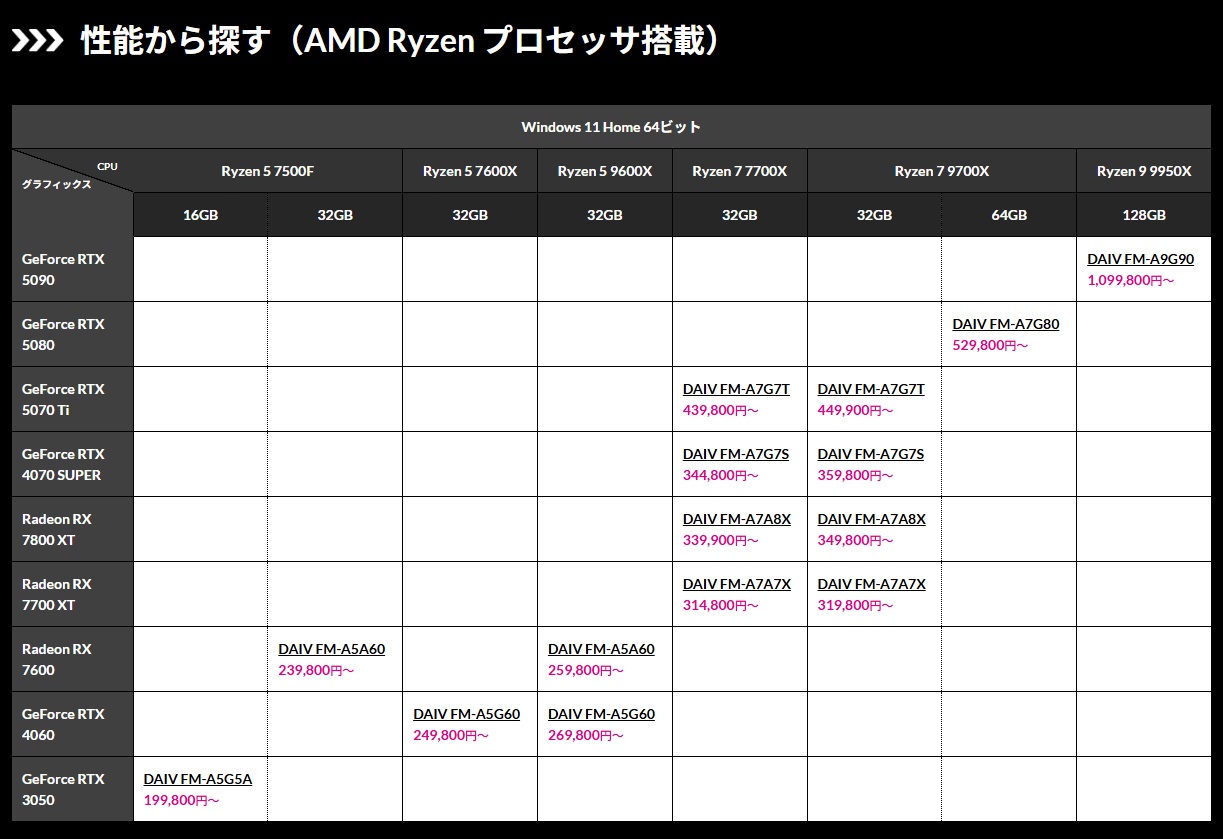This screenshot has height=839, width=1223.
Task: Click the 339,900円 price text
Action: [721, 541]
